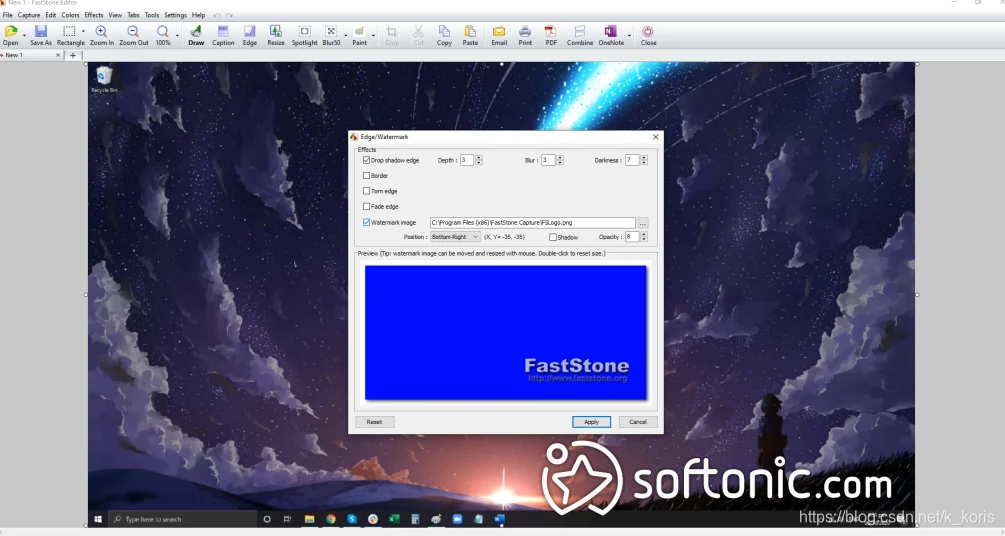Open File Explorer from the taskbar
Image resolution: width=1005 pixels, height=536 pixels.
[x=310, y=519]
